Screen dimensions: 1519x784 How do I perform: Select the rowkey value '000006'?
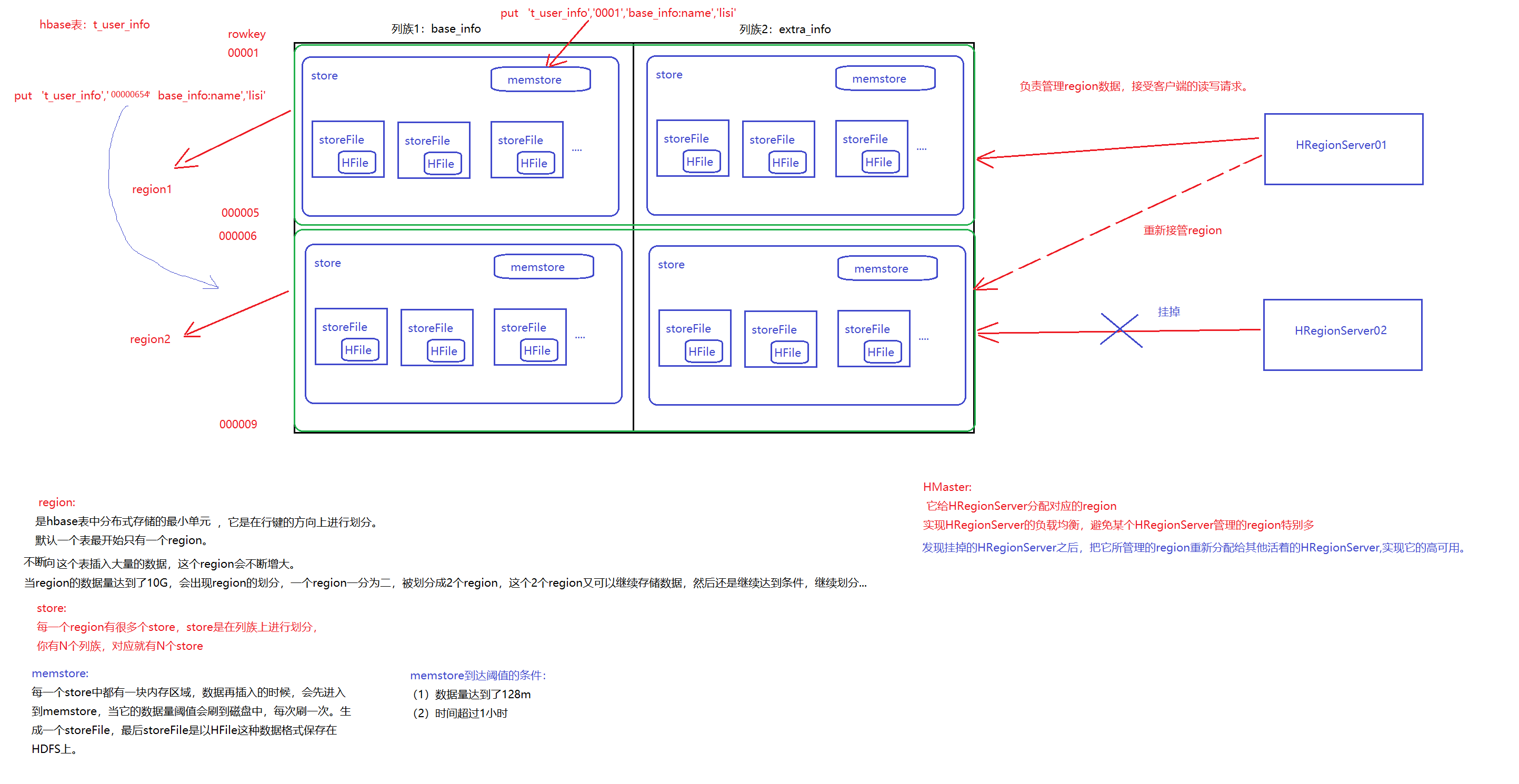click(x=237, y=236)
